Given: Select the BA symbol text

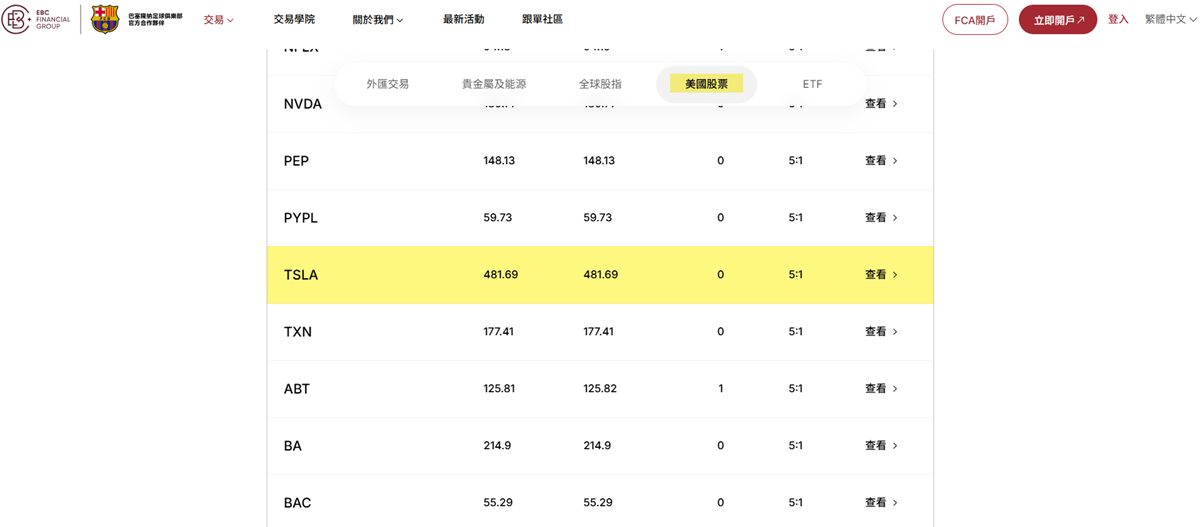Looking at the screenshot, I should (x=293, y=446).
